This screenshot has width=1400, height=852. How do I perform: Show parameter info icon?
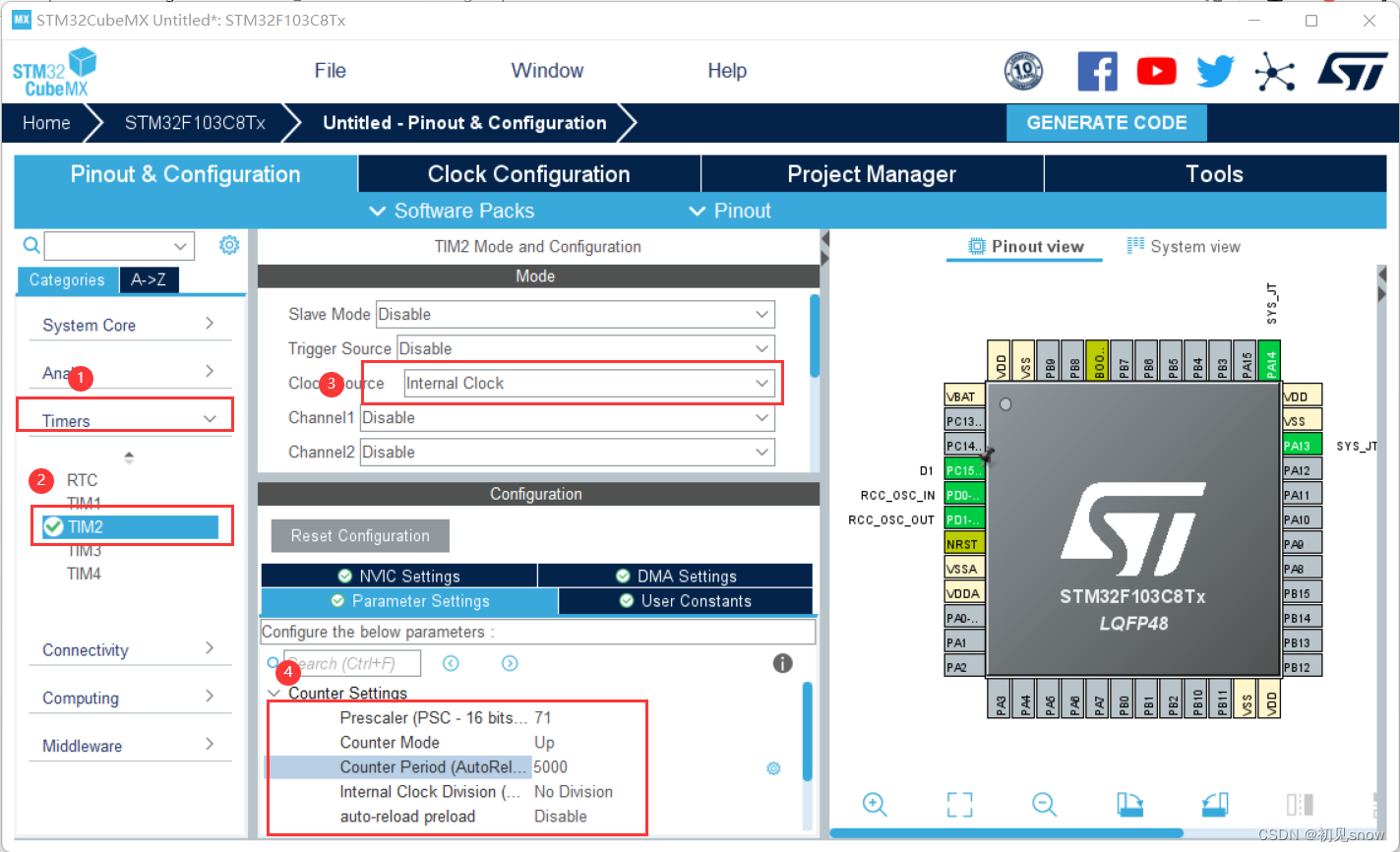(782, 663)
